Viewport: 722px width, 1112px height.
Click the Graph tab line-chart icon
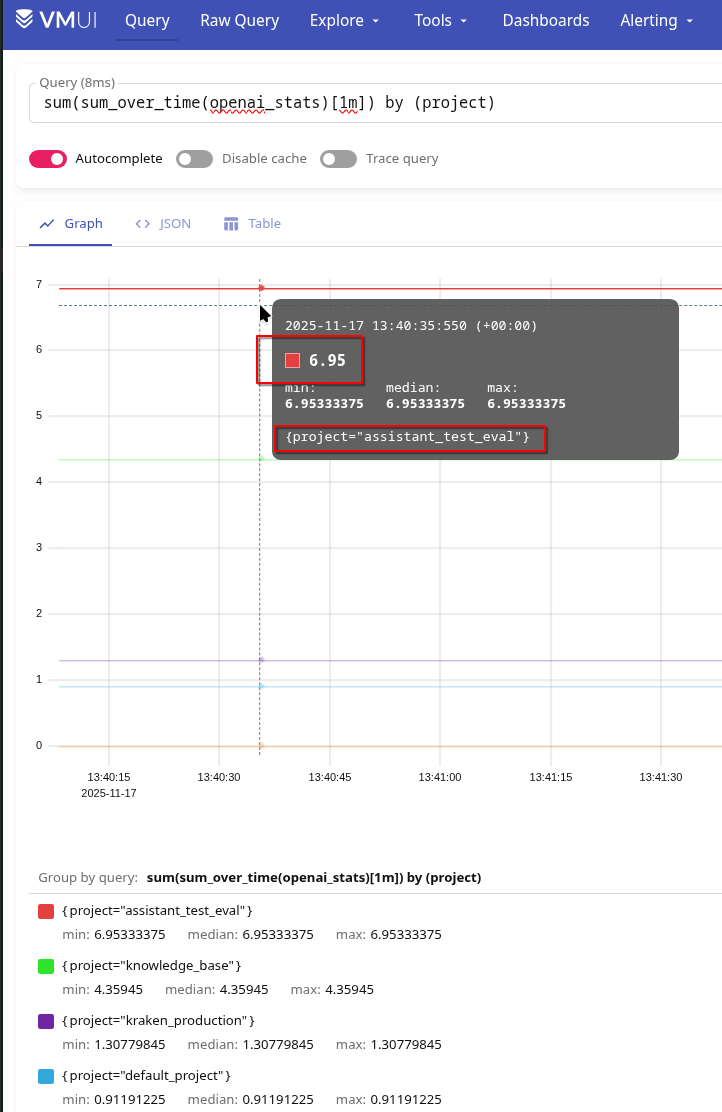[x=47, y=224]
